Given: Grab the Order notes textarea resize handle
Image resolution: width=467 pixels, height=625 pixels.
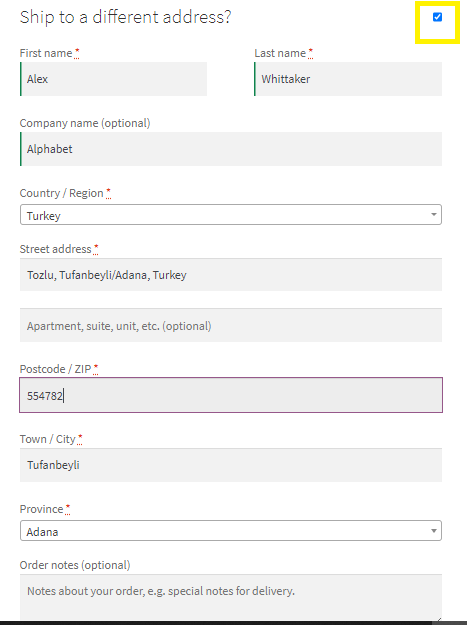Looking at the screenshot, I should point(439,618).
